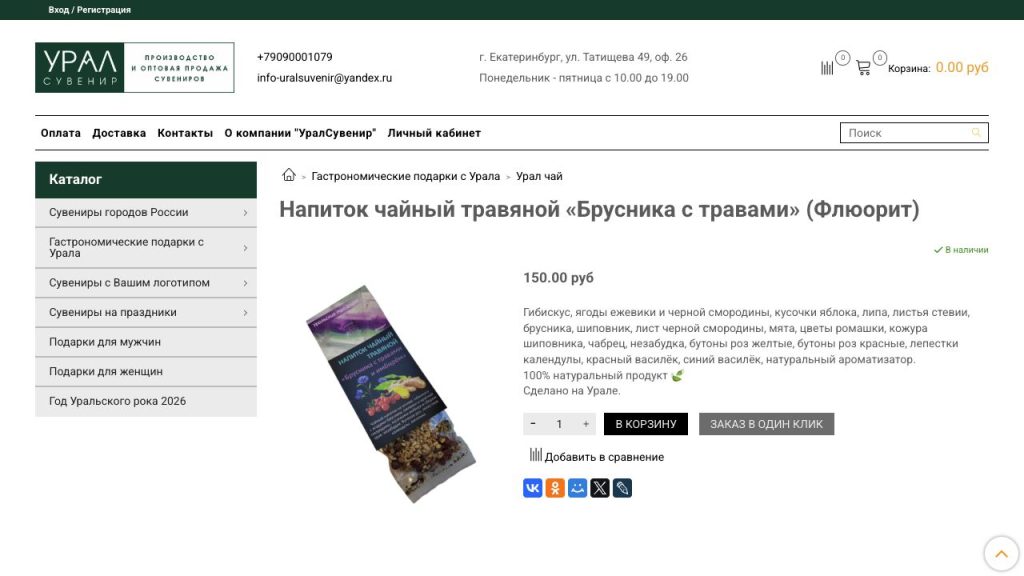Click breadcrumb "Гастрономические подарки с Урала"
The height and width of the screenshot is (576, 1024).
coord(406,176)
